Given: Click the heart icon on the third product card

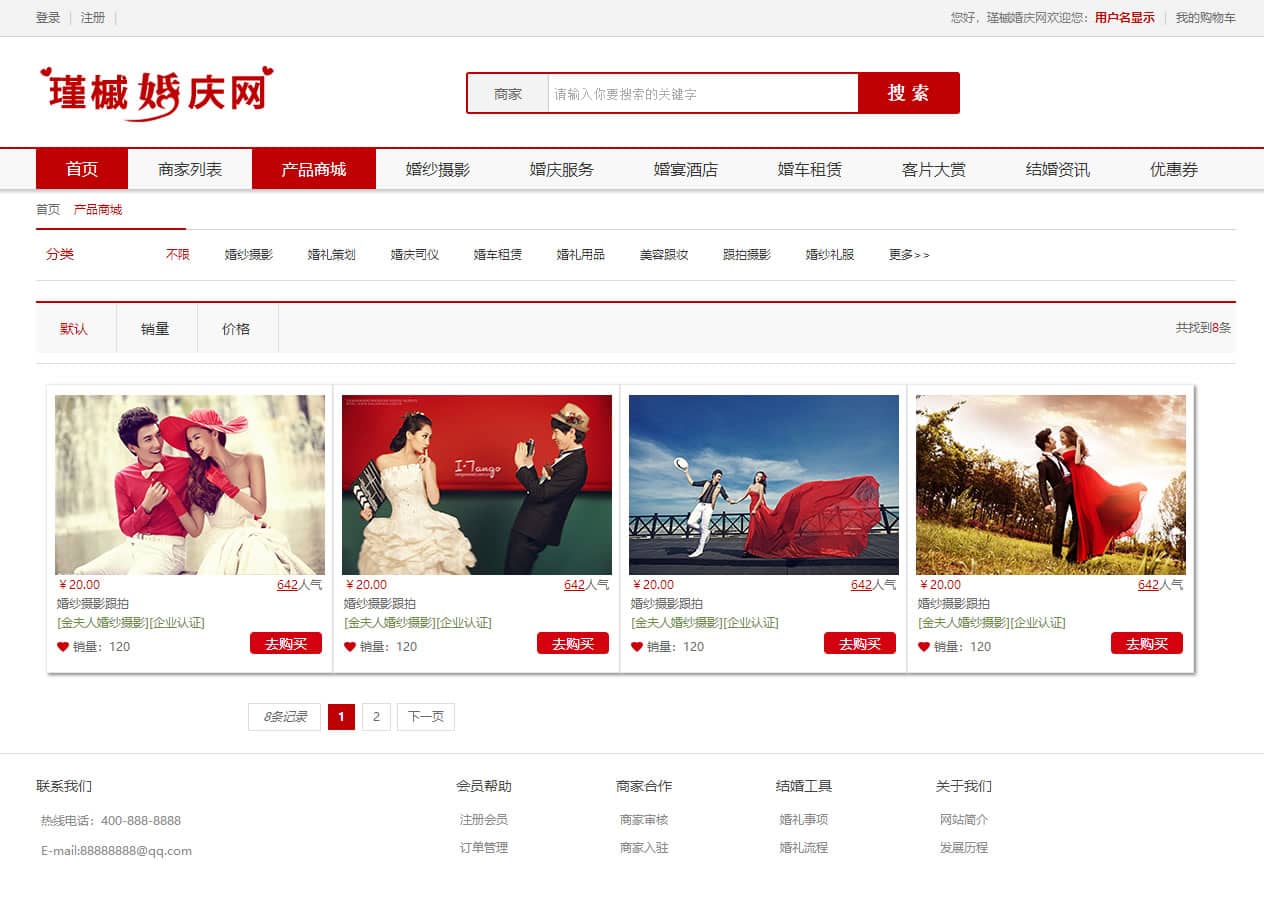Looking at the screenshot, I should click(x=637, y=647).
